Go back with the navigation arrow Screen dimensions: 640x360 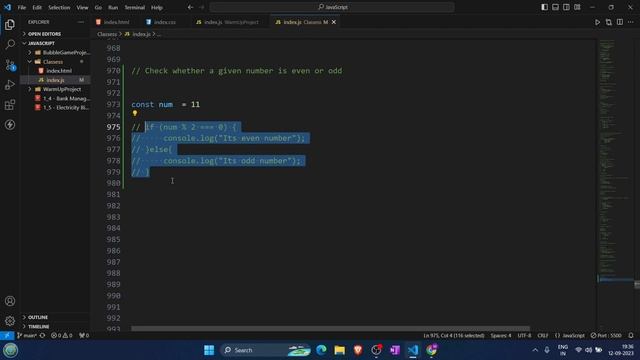(190, 7)
